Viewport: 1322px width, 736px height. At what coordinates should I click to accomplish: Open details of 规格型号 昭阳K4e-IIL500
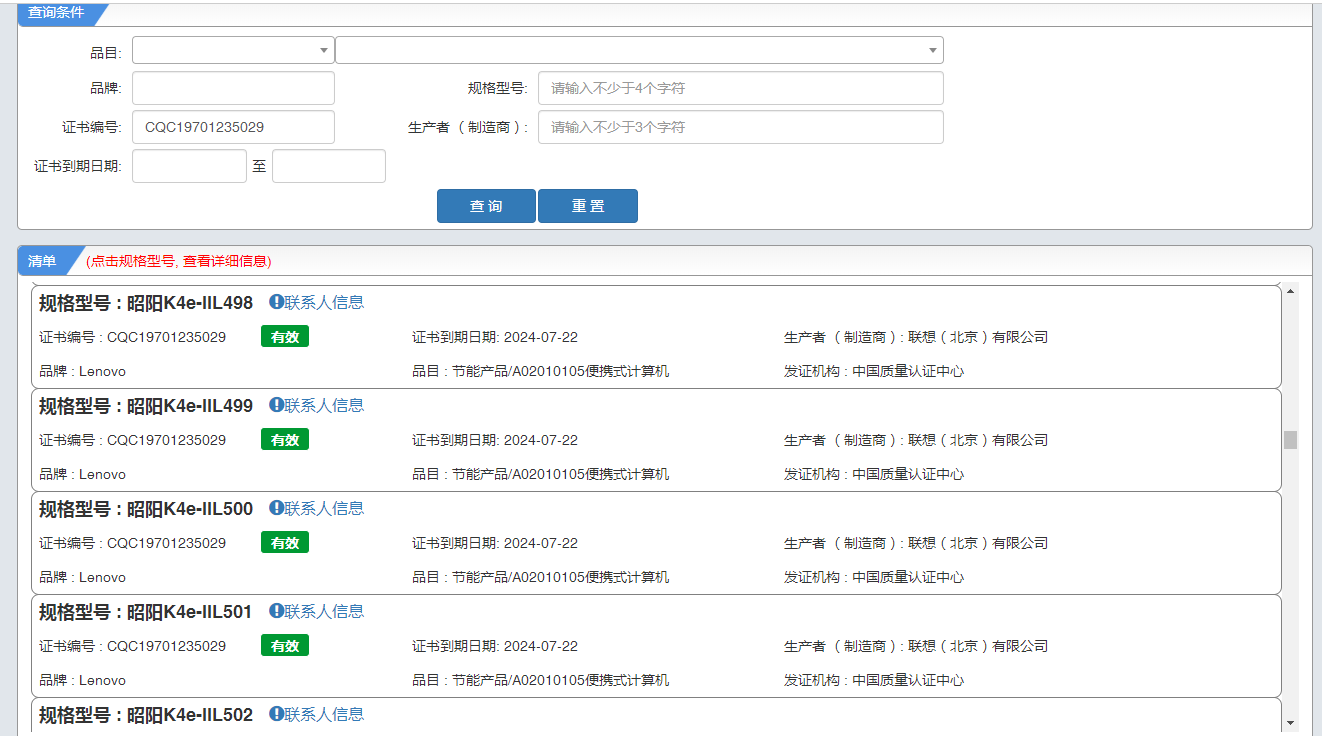(146, 508)
